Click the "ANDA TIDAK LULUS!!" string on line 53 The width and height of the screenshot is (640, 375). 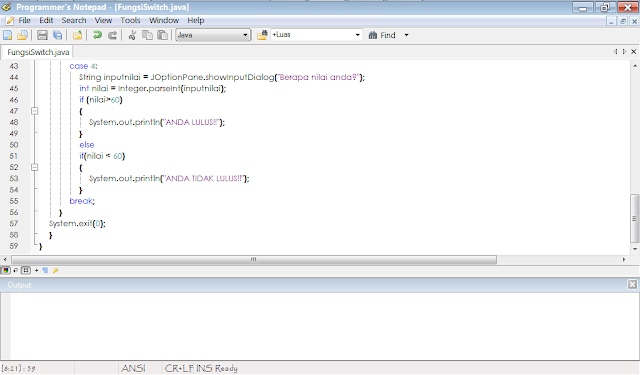pyautogui.click(x=204, y=179)
